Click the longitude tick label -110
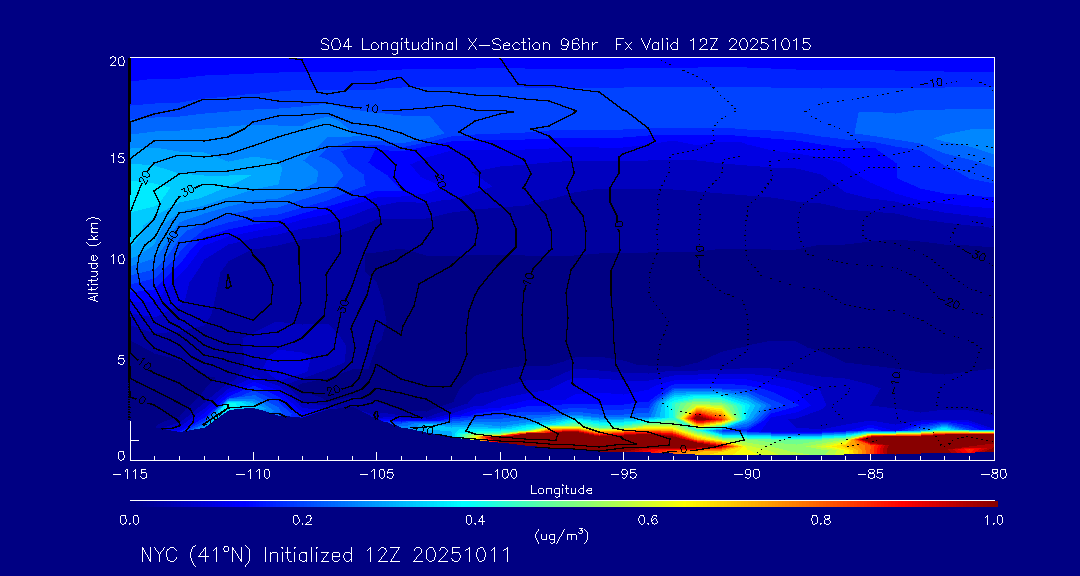Image resolution: width=1080 pixels, height=576 pixels. pyautogui.click(x=253, y=474)
